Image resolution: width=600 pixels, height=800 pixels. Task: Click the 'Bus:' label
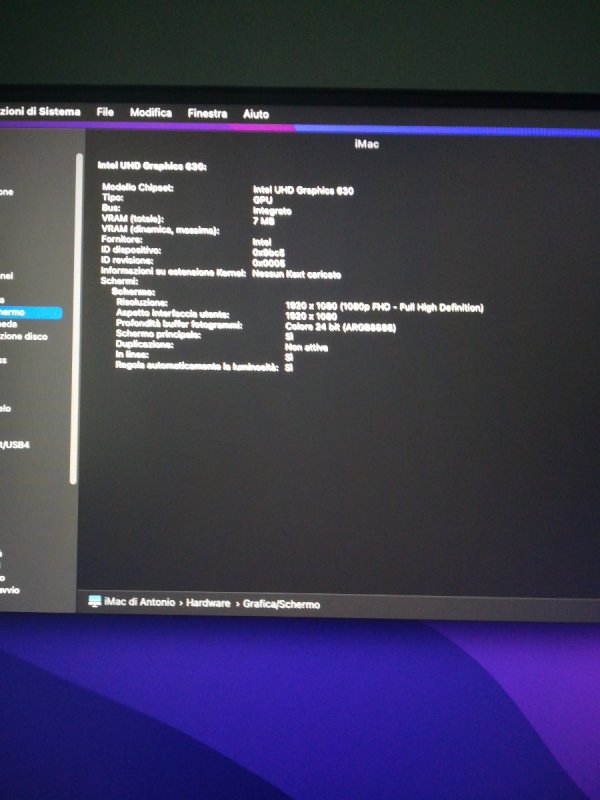[x=111, y=208]
